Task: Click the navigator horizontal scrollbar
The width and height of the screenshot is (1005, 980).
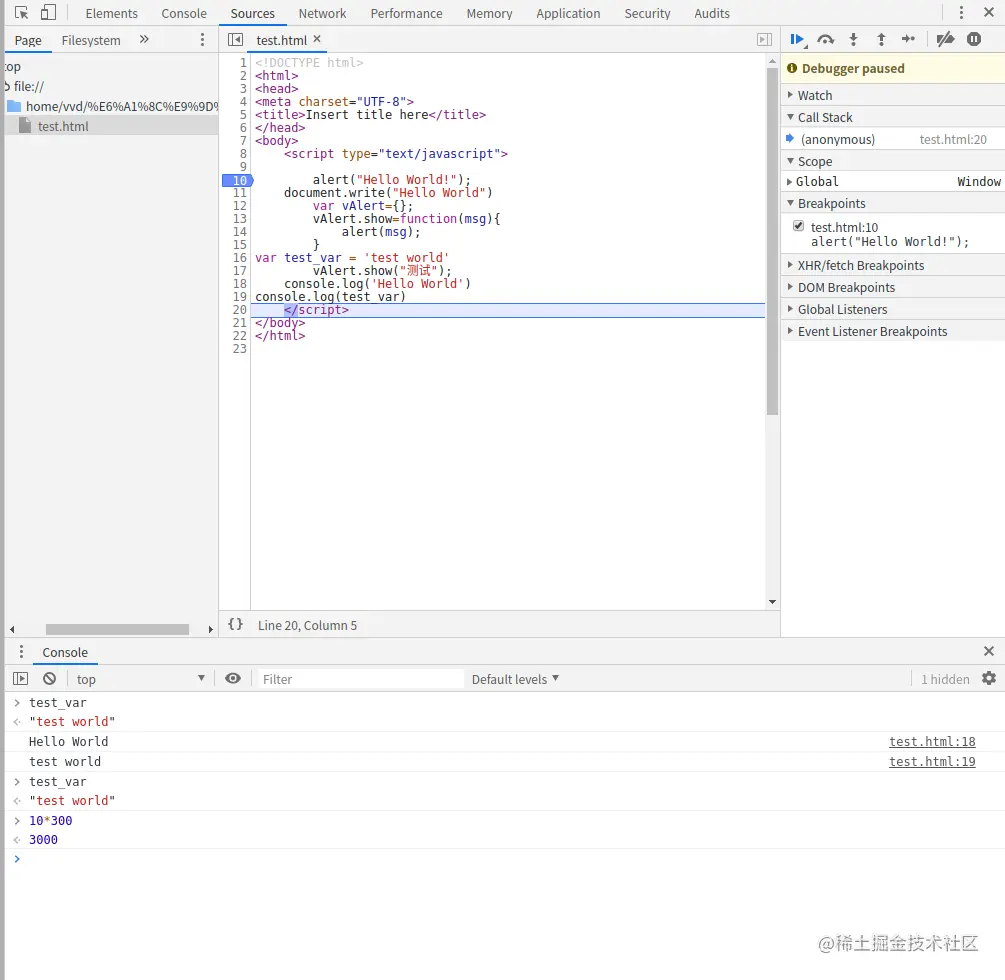Action: click(117, 629)
